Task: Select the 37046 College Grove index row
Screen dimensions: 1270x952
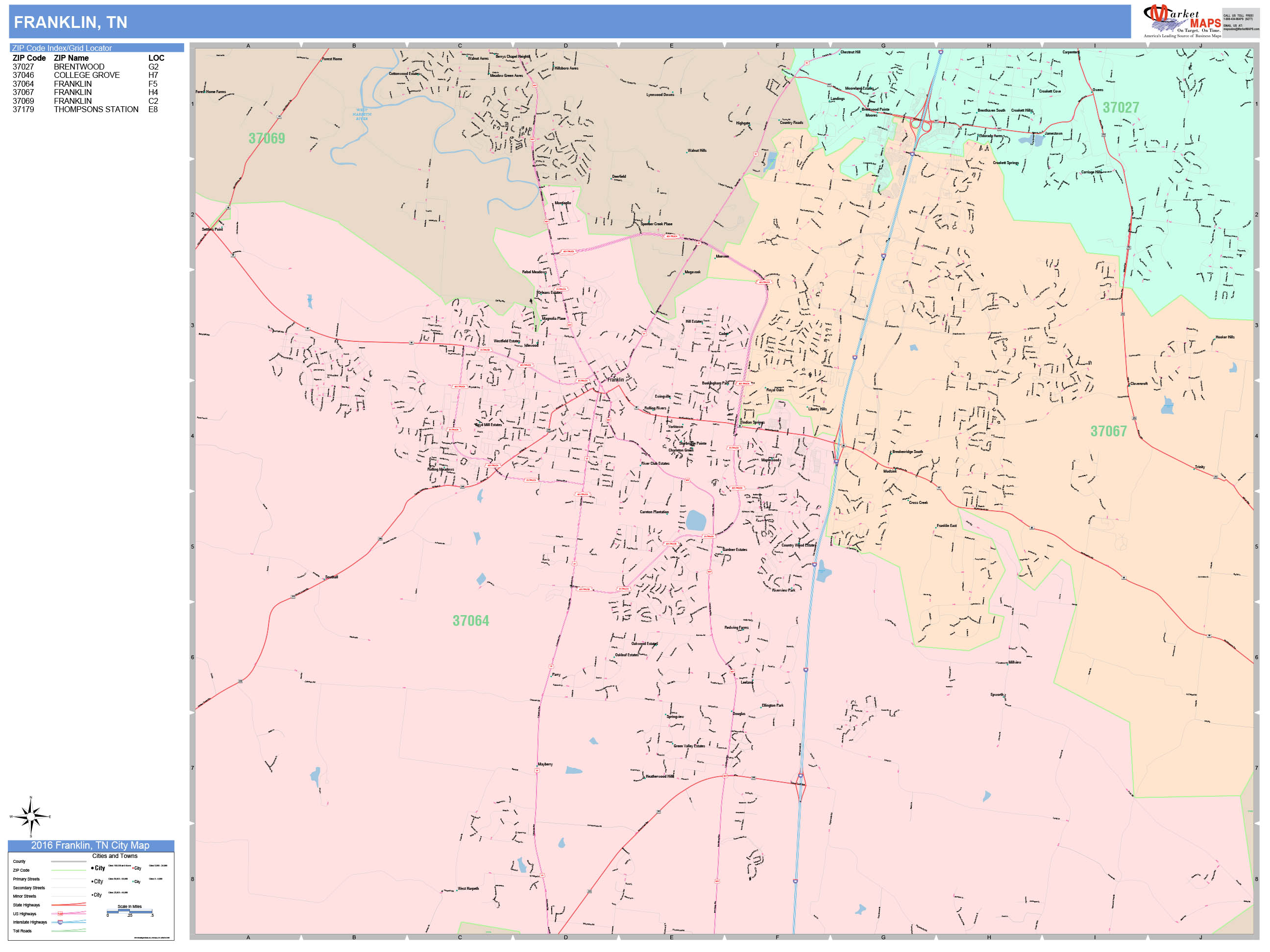Action: [86, 75]
